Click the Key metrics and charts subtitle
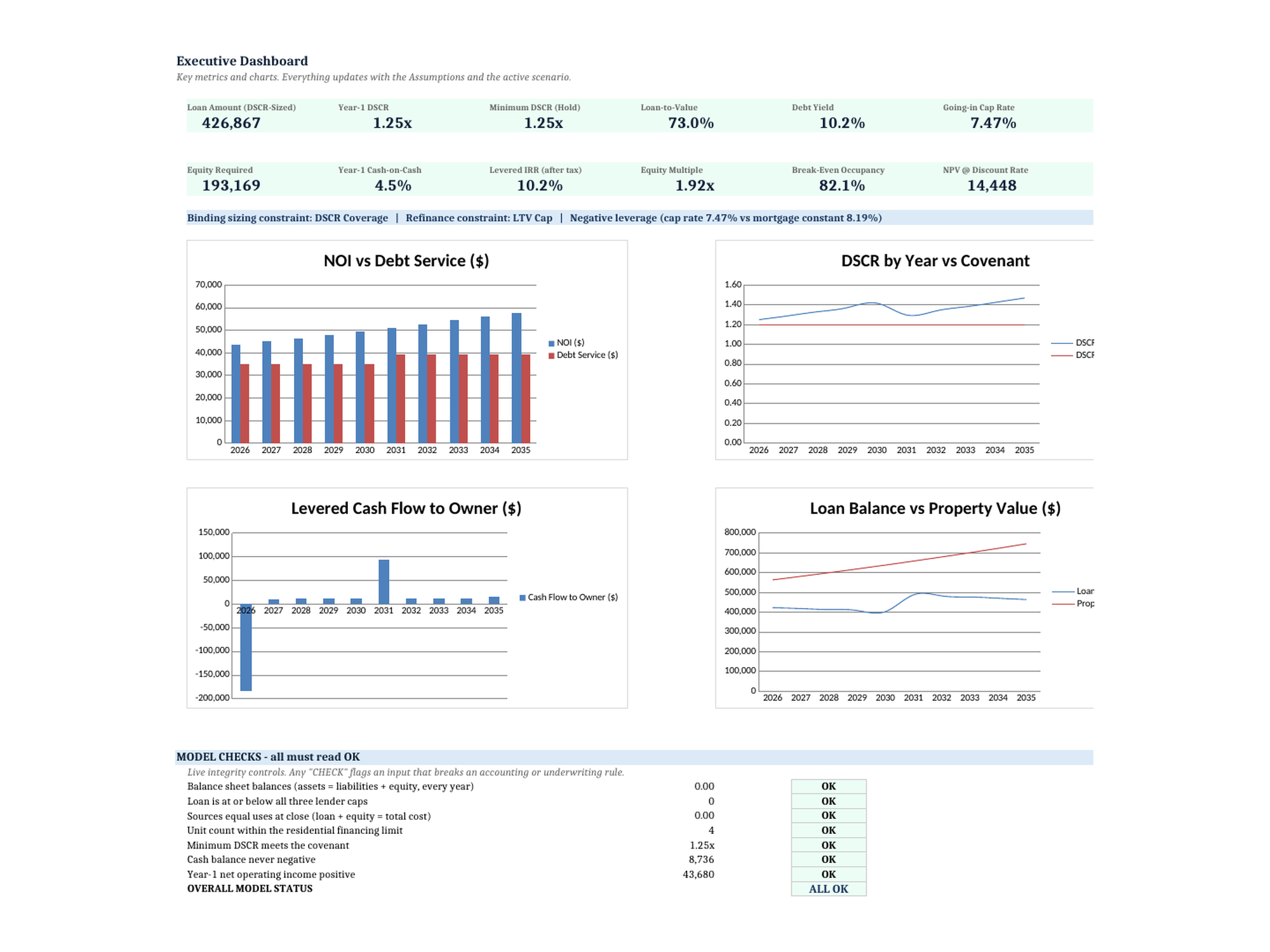 [x=373, y=77]
